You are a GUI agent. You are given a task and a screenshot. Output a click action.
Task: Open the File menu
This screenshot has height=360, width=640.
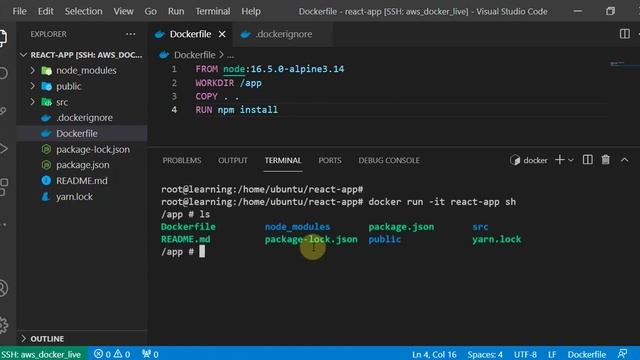pos(20,11)
